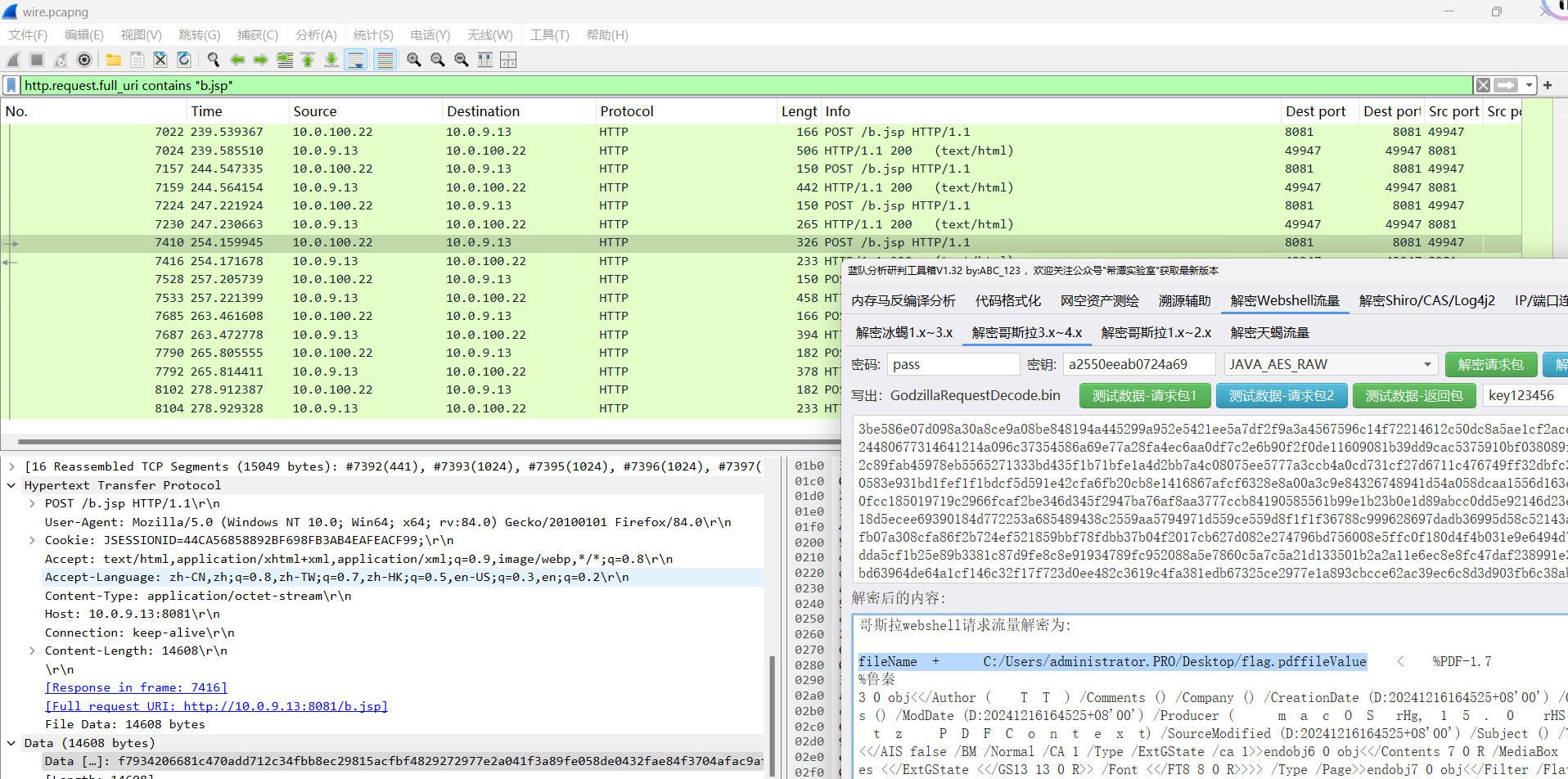Open a capture file with the folder icon
Screen dimensions: 1568x779
click(114, 60)
